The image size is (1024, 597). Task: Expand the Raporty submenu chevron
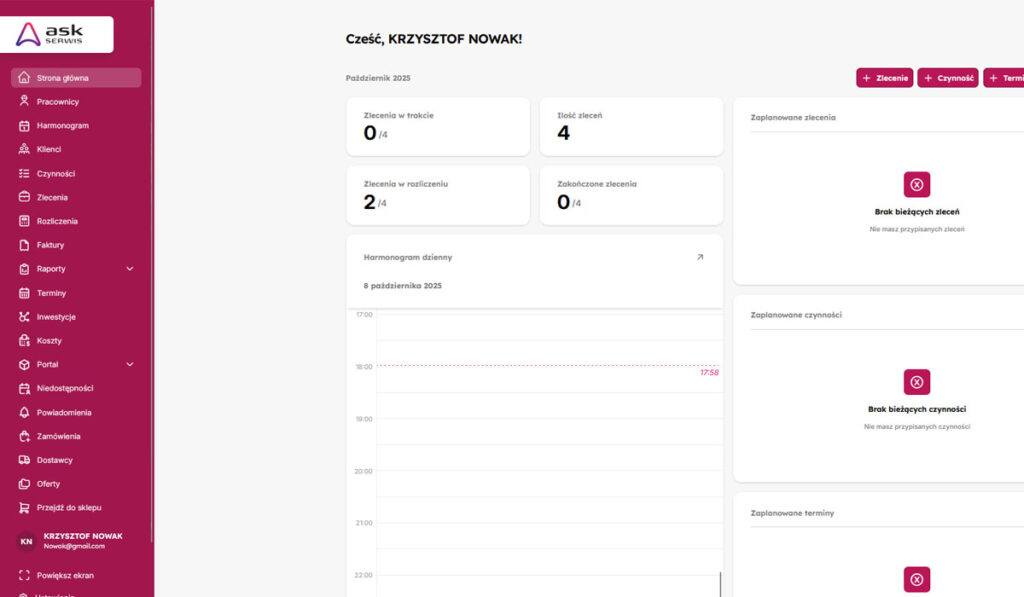(130, 269)
